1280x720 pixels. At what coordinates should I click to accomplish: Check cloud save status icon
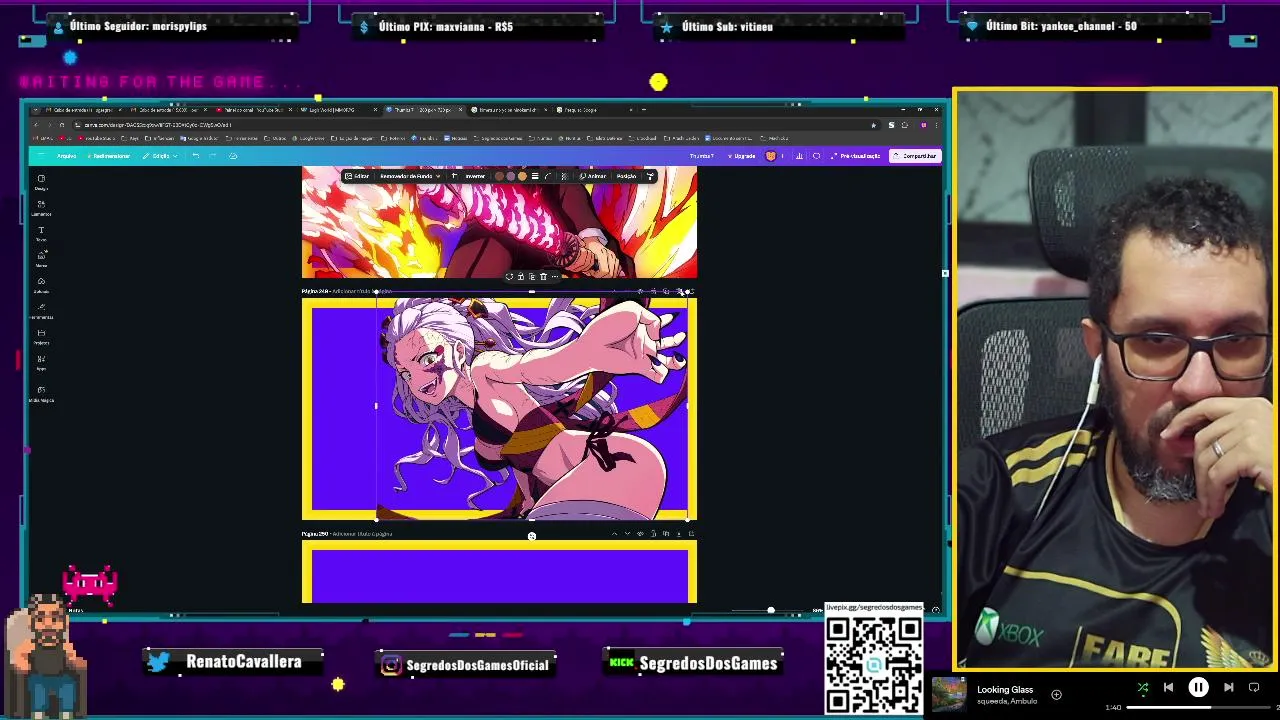point(233,156)
